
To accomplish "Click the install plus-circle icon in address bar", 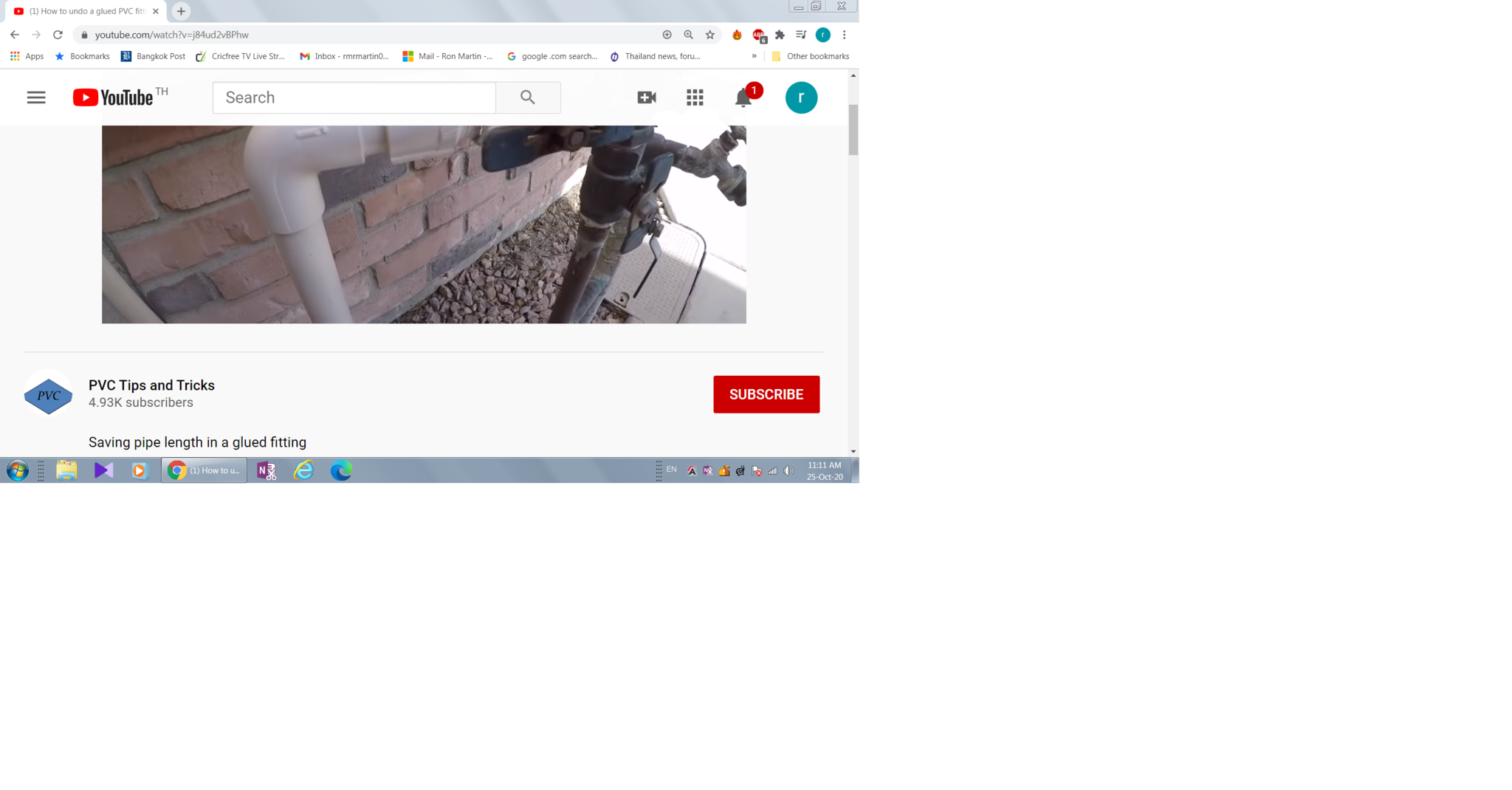I will tap(667, 35).
